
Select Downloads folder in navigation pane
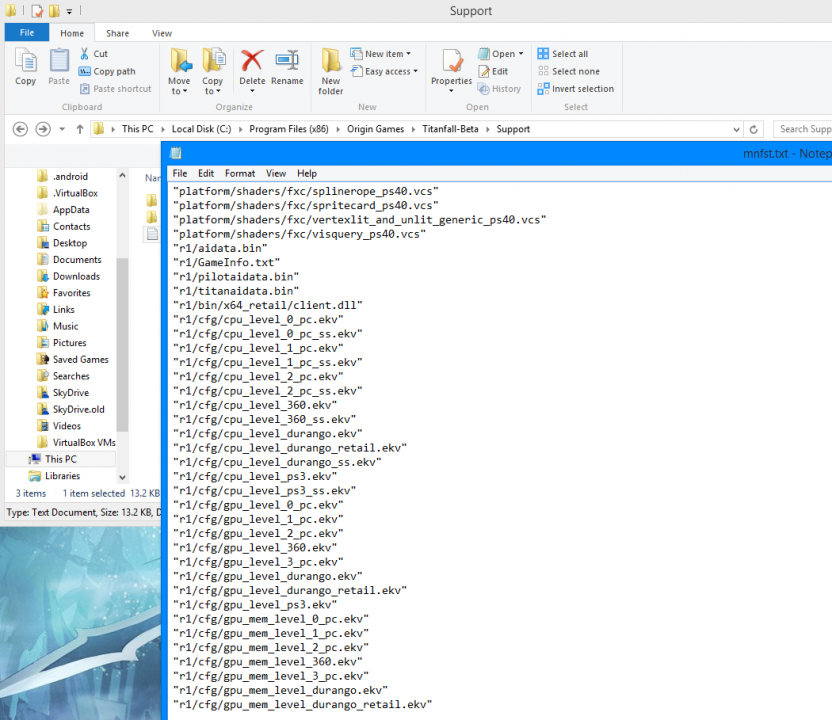[76, 276]
